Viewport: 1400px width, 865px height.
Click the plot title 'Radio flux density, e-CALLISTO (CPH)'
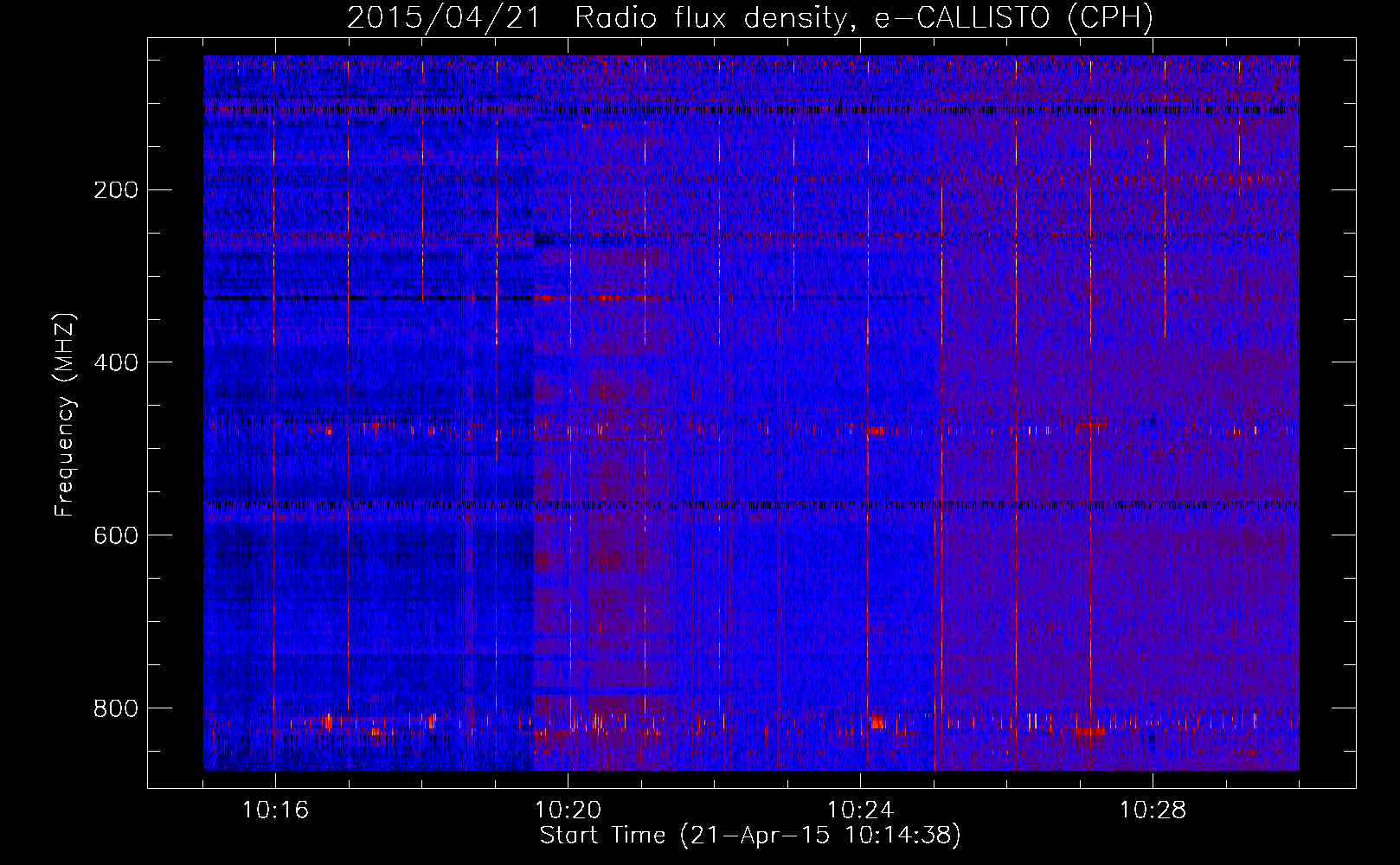(864, 17)
